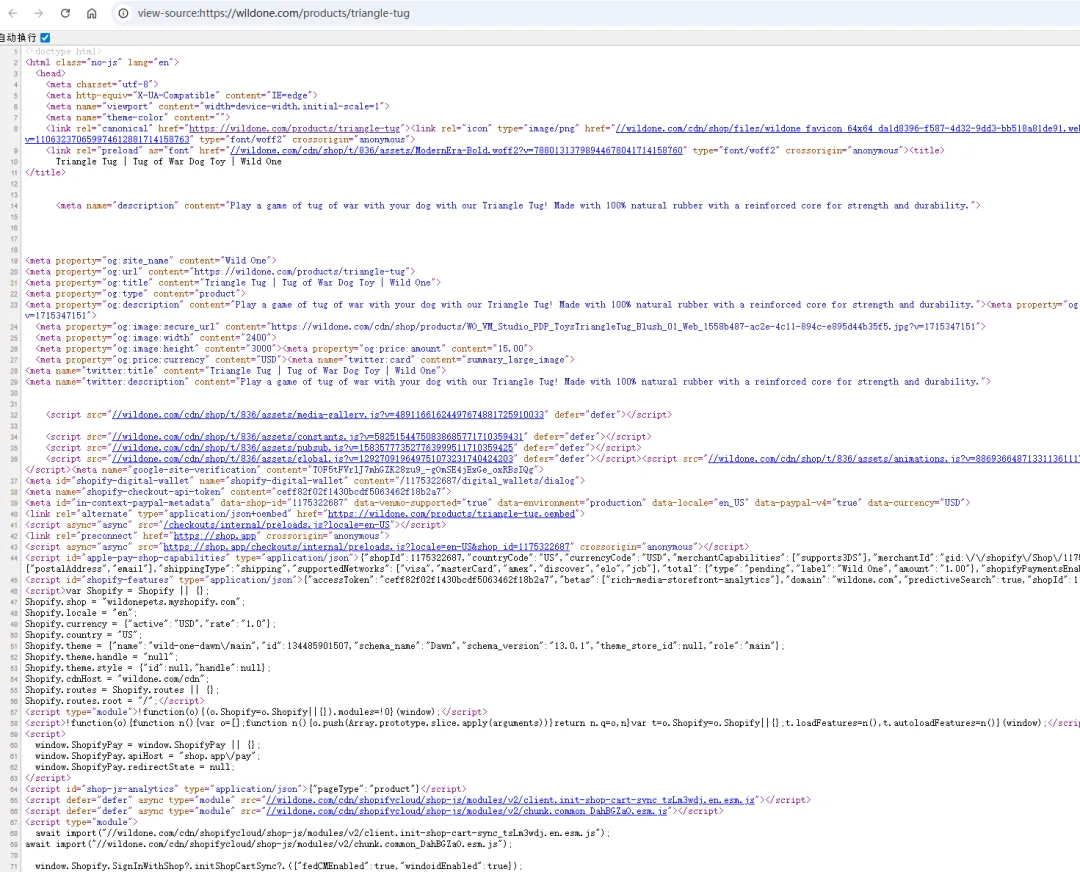Click the og:title meta tag
The height and width of the screenshot is (872, 1080).
233,282
